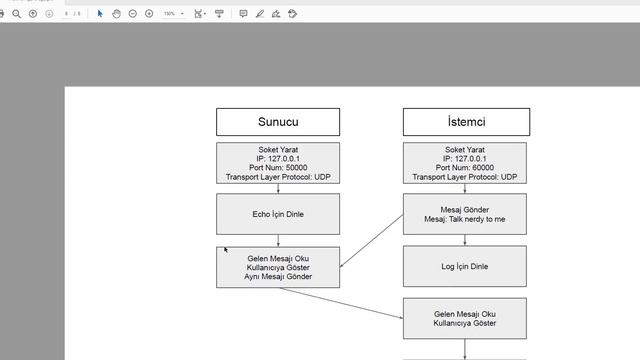Click İstemci's 'Gelen Mesajı Oku' box
This screenshot has height=360, width=640.
pyautogui.click(x=465, y=318)
